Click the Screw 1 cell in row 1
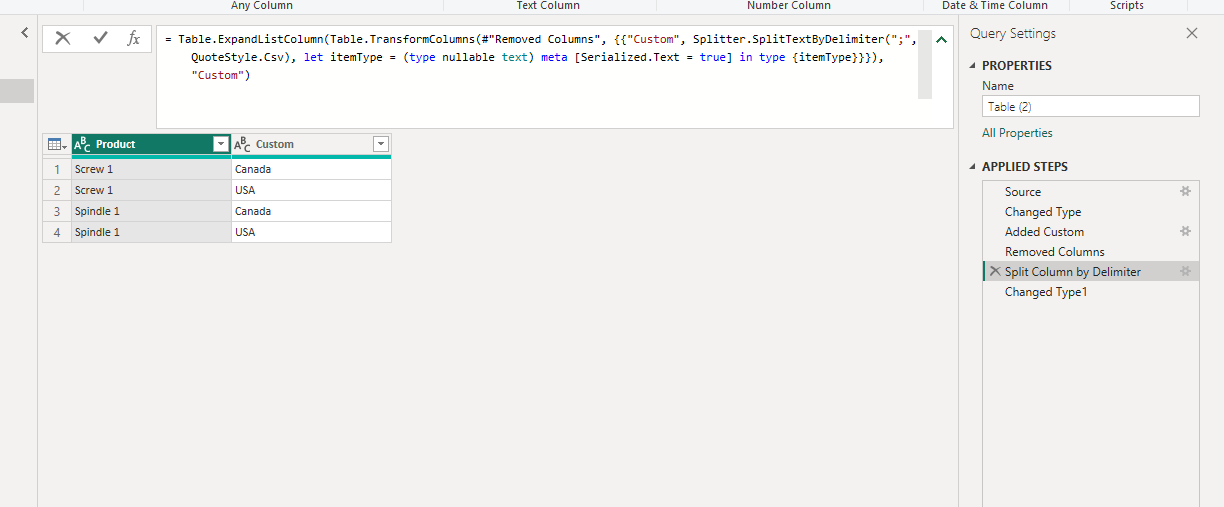 click(151, 169)
